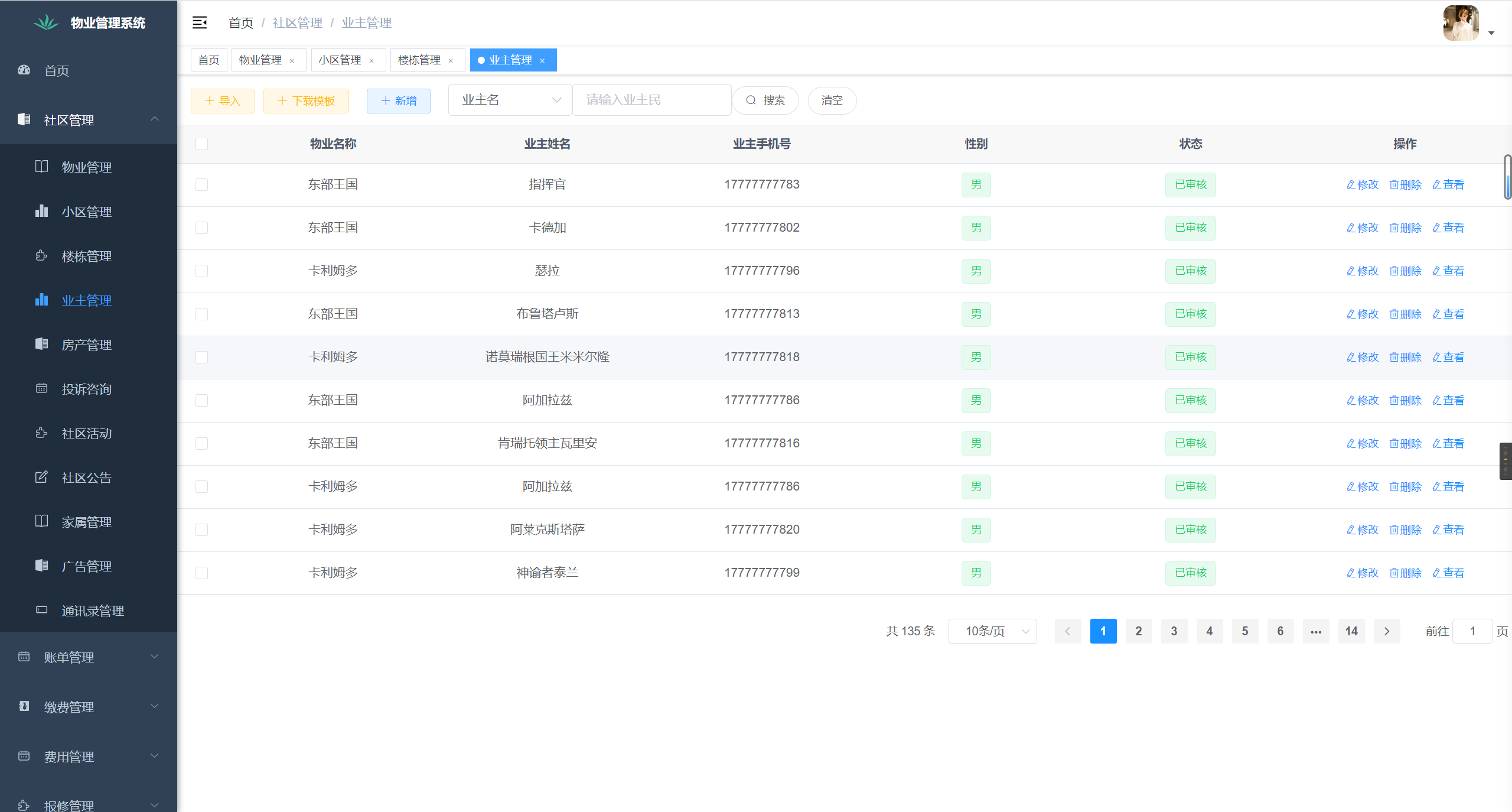Click the 首页 dashboard icon in sidebar

coord(24,70)
